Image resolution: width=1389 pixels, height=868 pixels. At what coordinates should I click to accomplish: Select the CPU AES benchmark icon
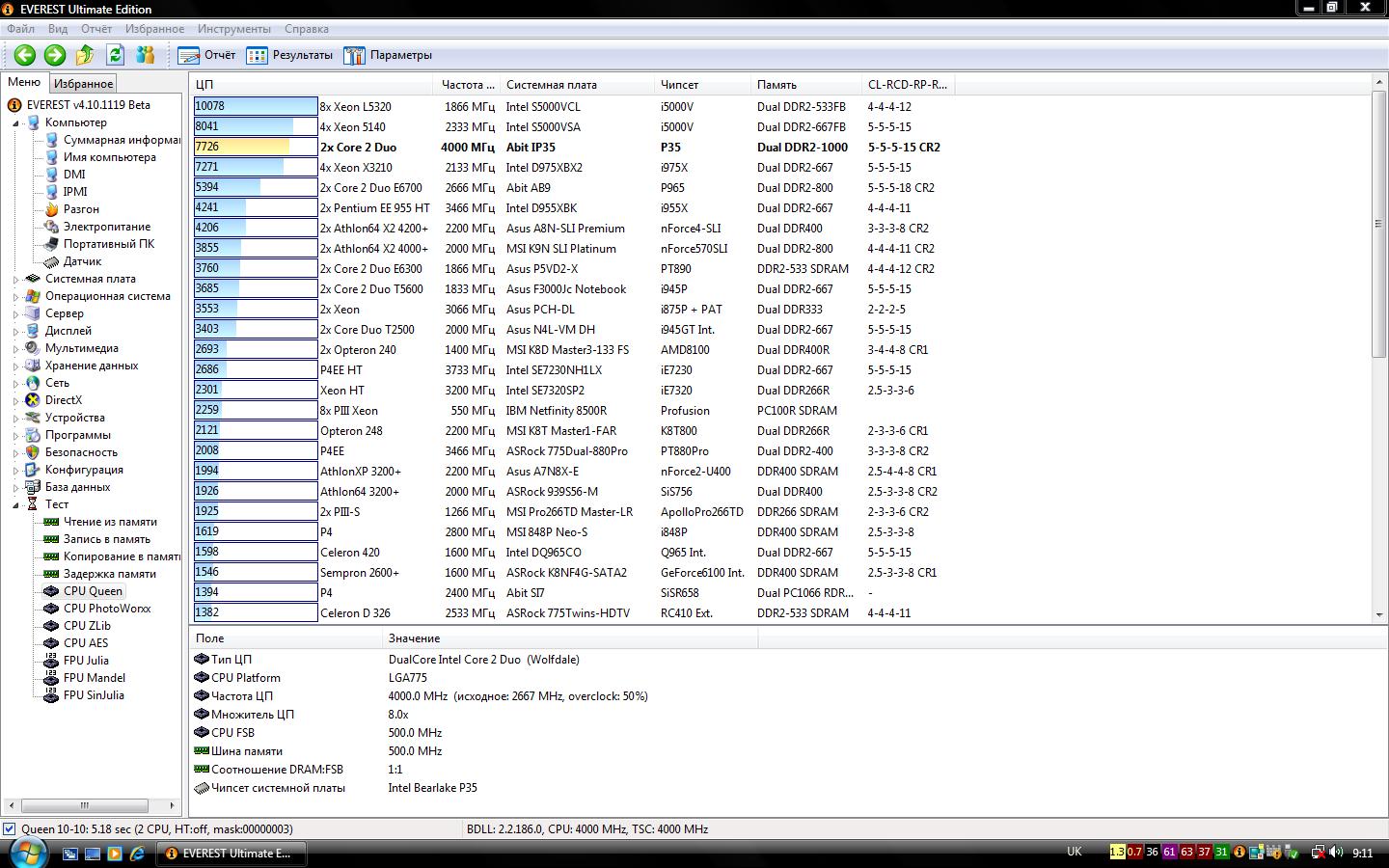51,643
